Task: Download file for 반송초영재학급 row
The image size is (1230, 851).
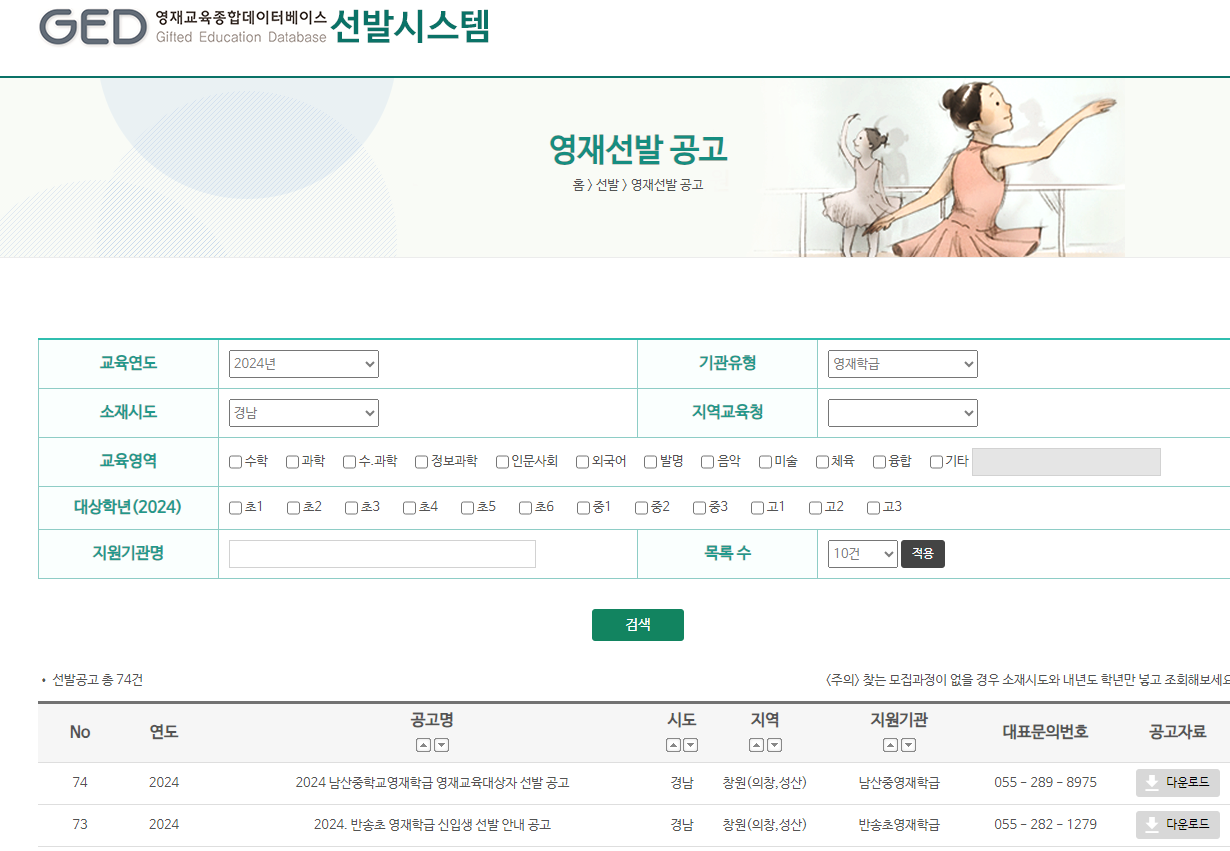Action: [1177, 825]
